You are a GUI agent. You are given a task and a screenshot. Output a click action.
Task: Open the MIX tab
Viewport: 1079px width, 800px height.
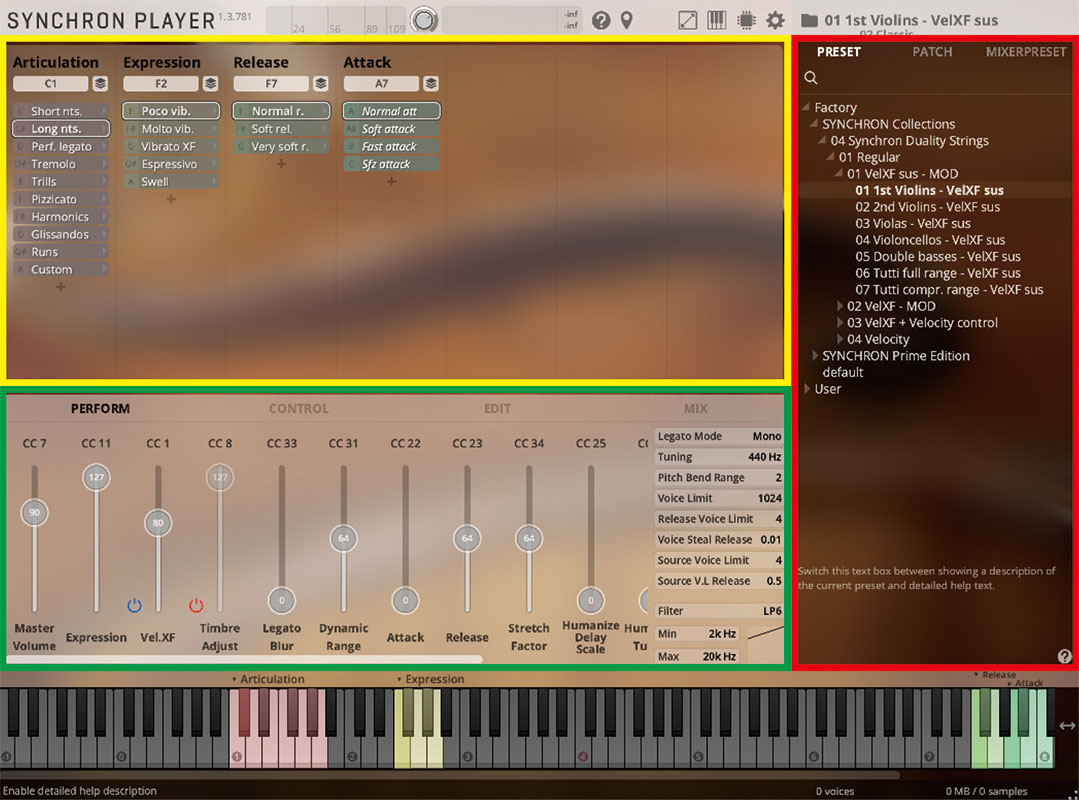pyautogui.click(x=695, y=409)
